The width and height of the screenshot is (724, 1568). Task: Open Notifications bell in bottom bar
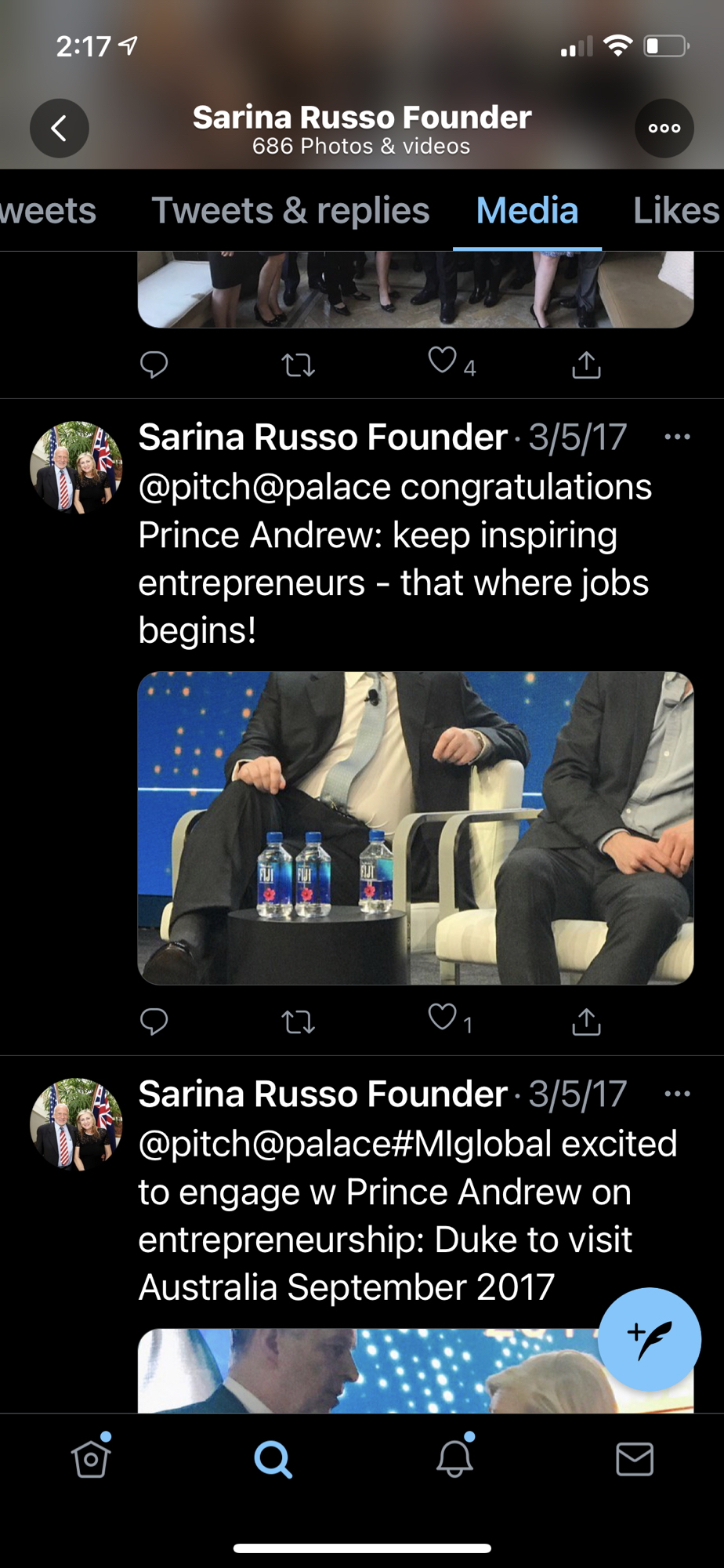tap(454, 1459)
